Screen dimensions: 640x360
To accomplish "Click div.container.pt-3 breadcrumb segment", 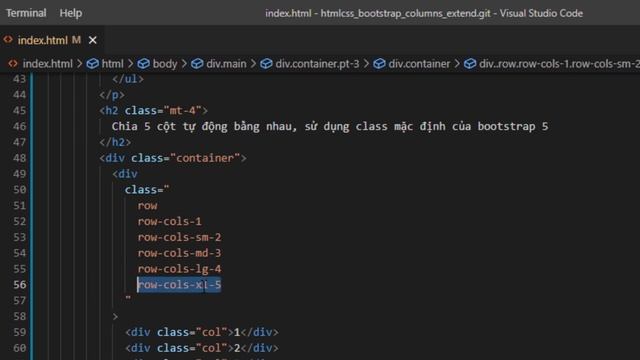I will pos(317,64).
